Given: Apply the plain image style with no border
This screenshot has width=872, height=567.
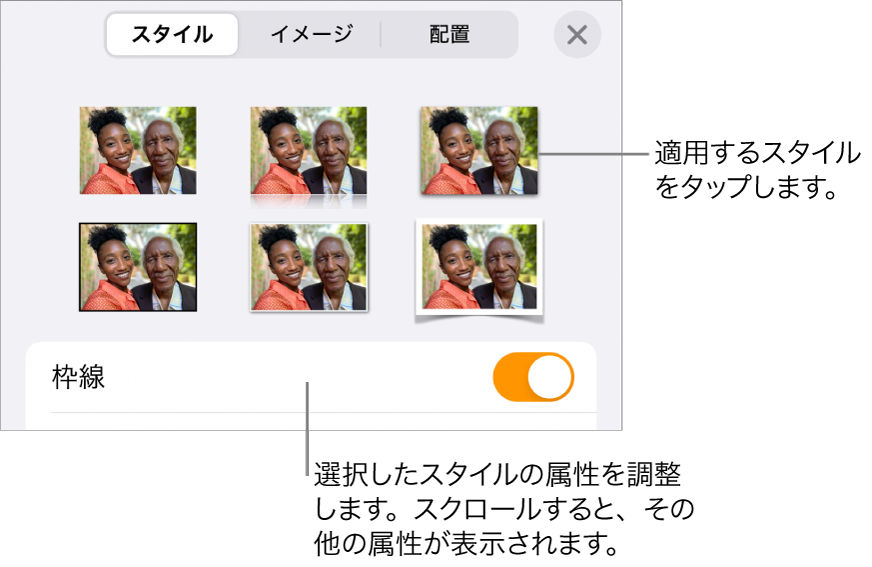Looking at the screenshot, I should click(x=138, y=150).
